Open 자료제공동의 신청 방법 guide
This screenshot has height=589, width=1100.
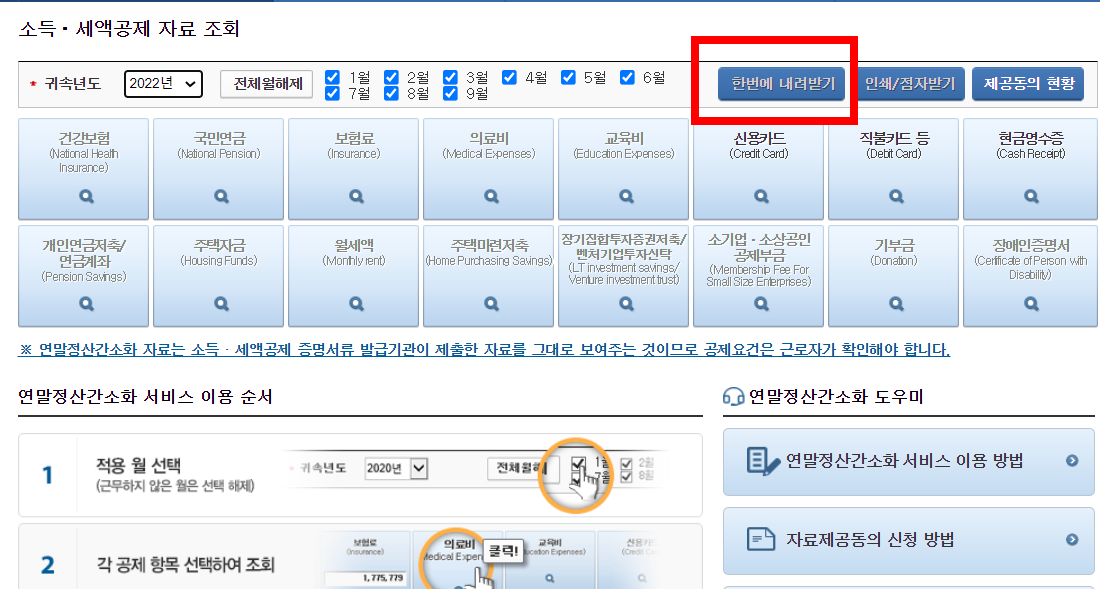pos(909,540)
